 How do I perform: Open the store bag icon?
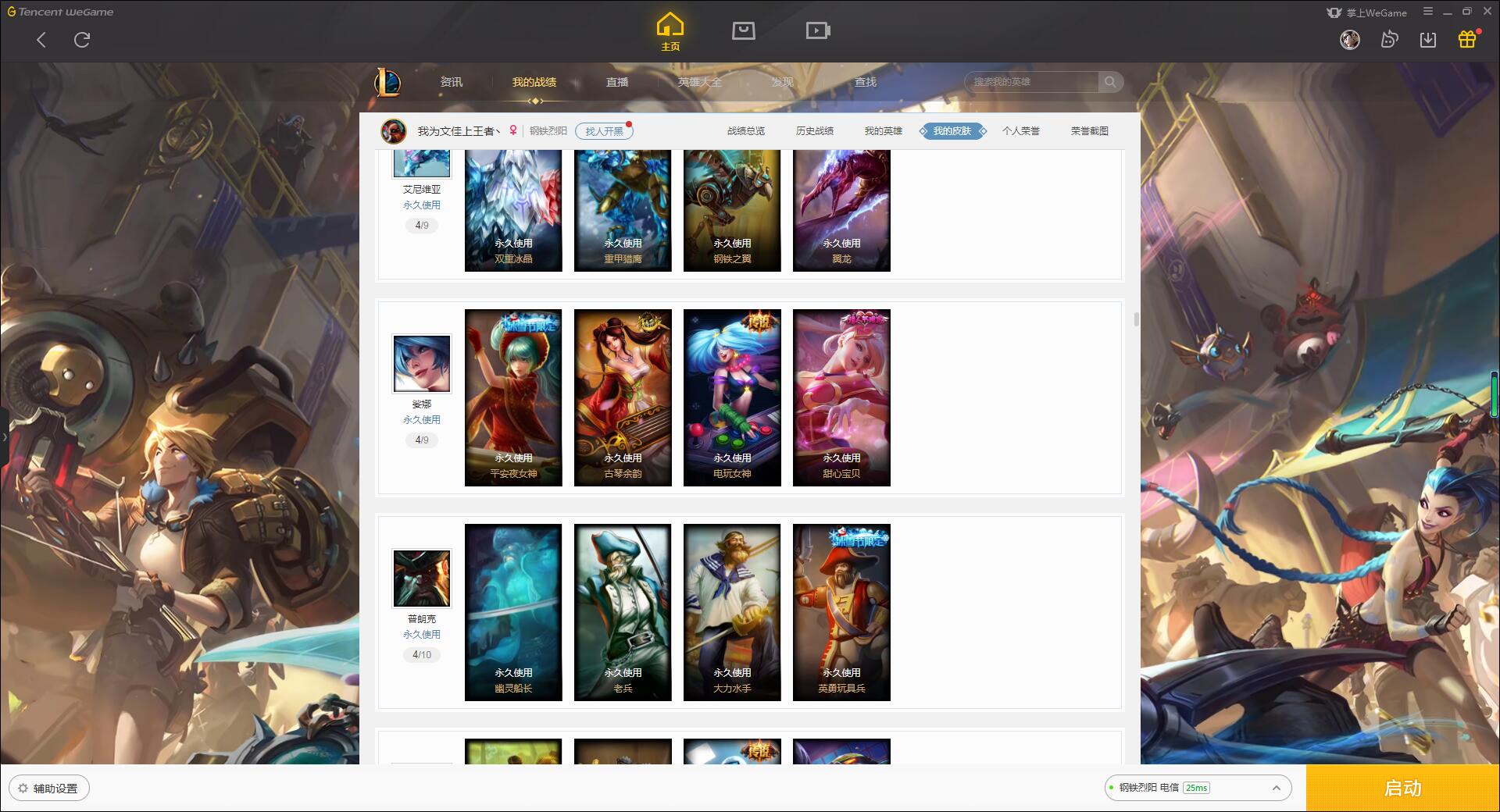tap(743, 31)
